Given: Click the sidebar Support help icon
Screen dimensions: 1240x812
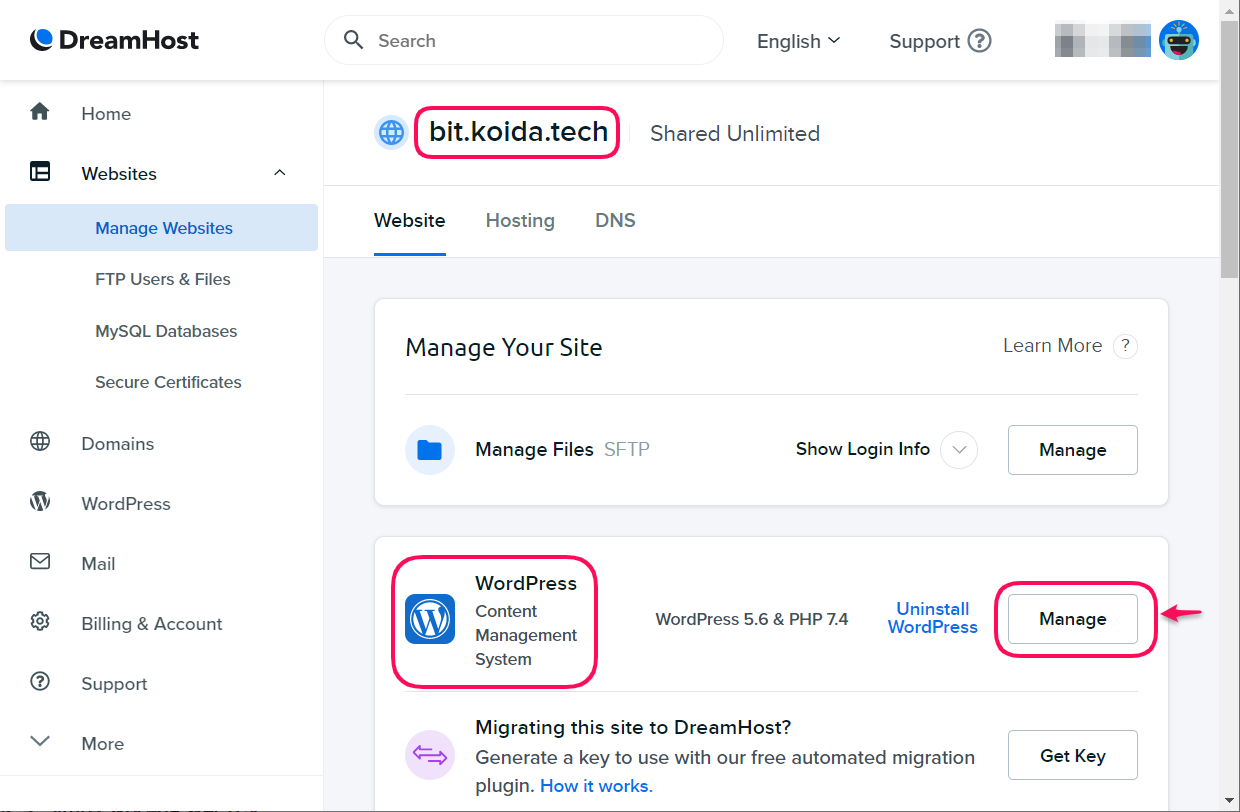Looking at the screenshot, I should (40, 682).
